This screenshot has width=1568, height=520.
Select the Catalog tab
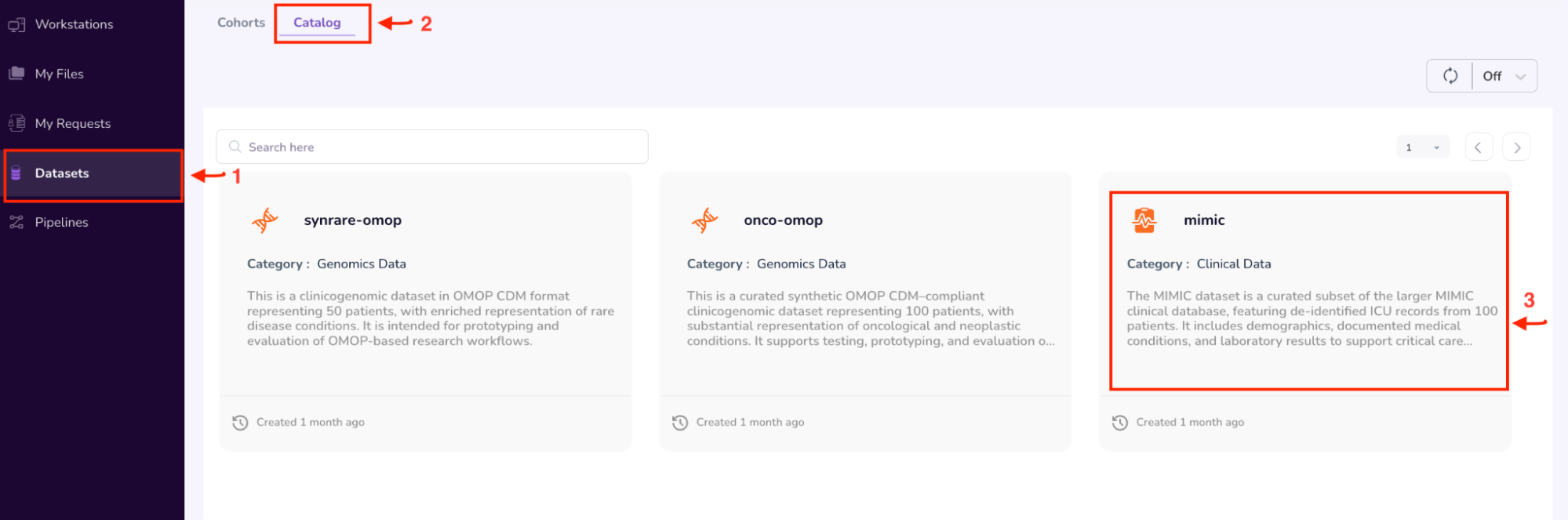click(317, 23)
